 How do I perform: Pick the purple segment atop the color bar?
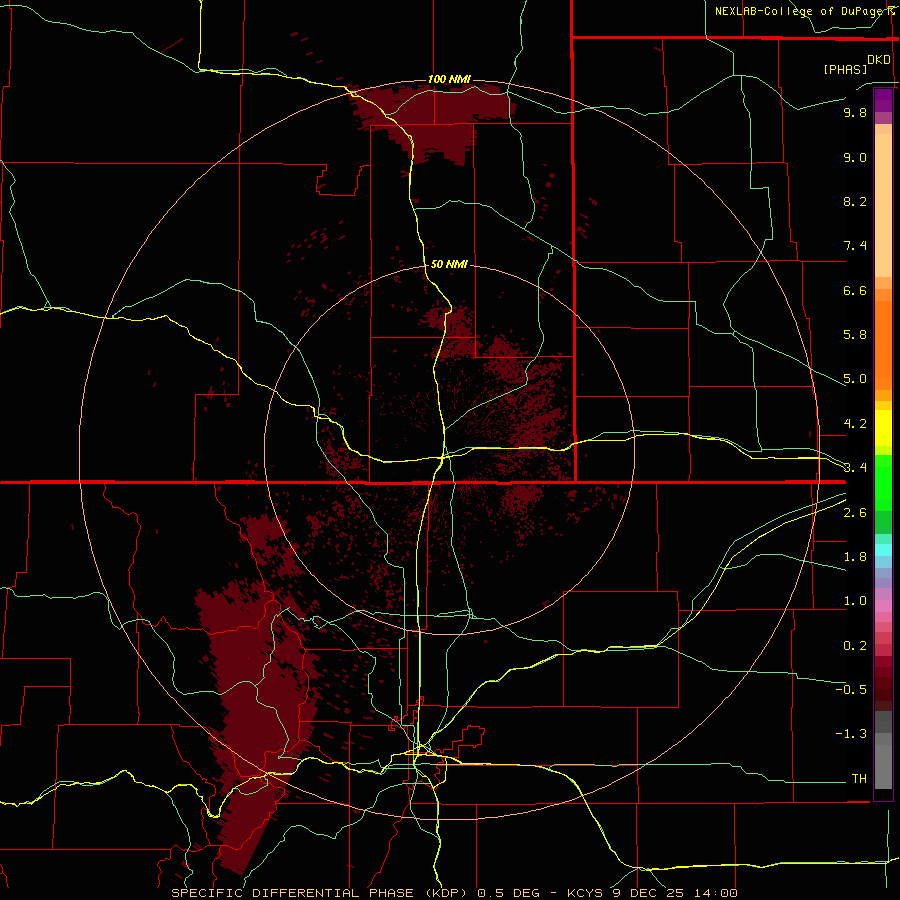point(883,100)
